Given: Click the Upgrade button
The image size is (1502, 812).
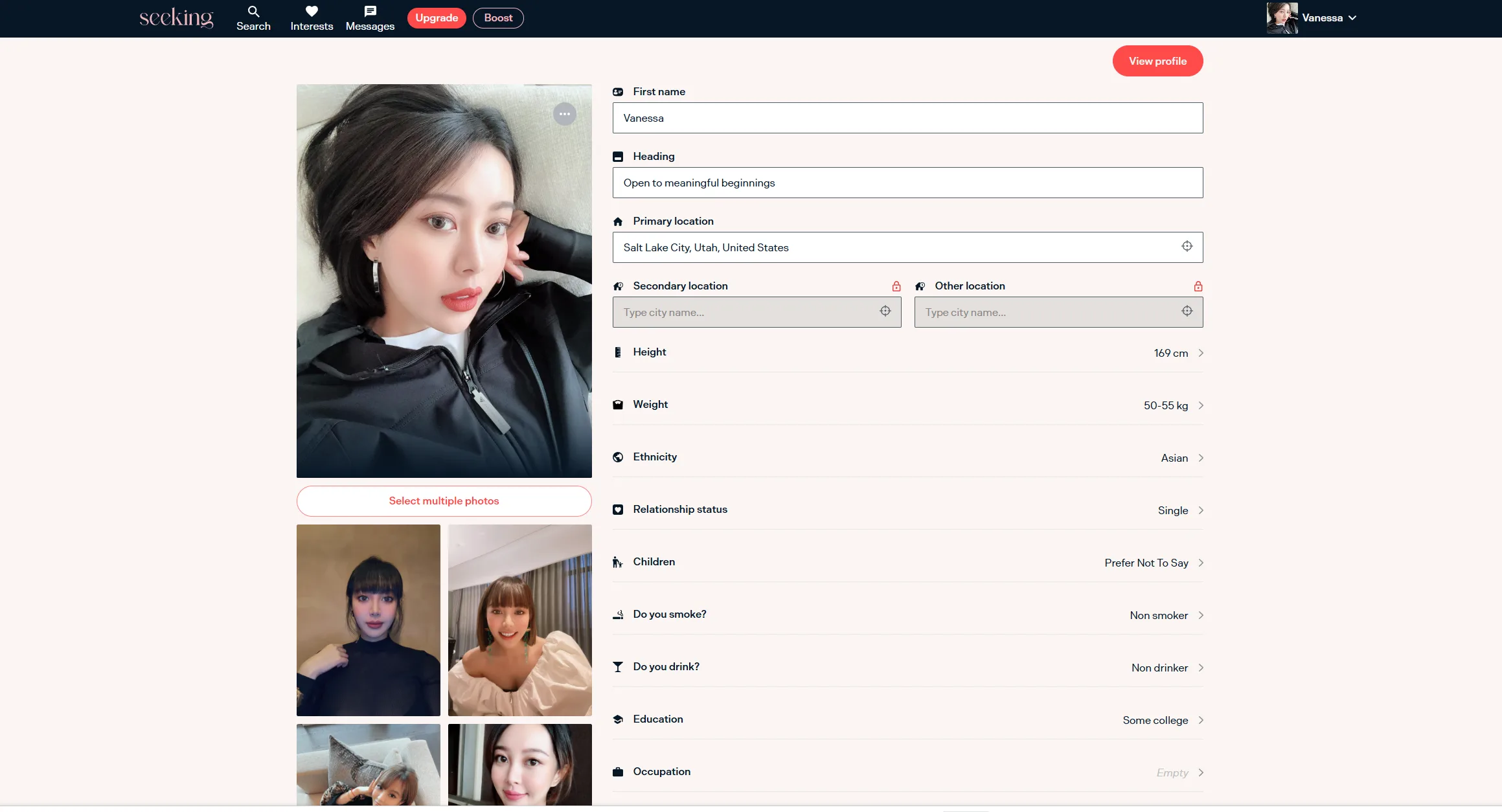Looking at the screenshot, I should 437,18.
